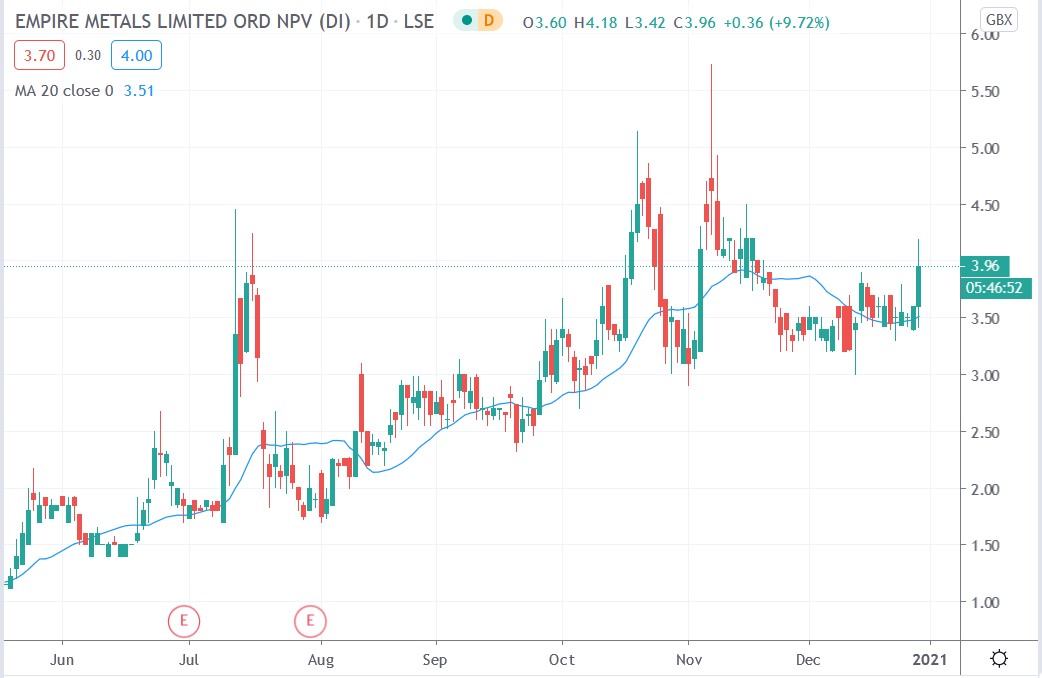Click the 2021 label on the time axis
The image size is (1042, 678).
pyautogui.click(x=928, y=660)
